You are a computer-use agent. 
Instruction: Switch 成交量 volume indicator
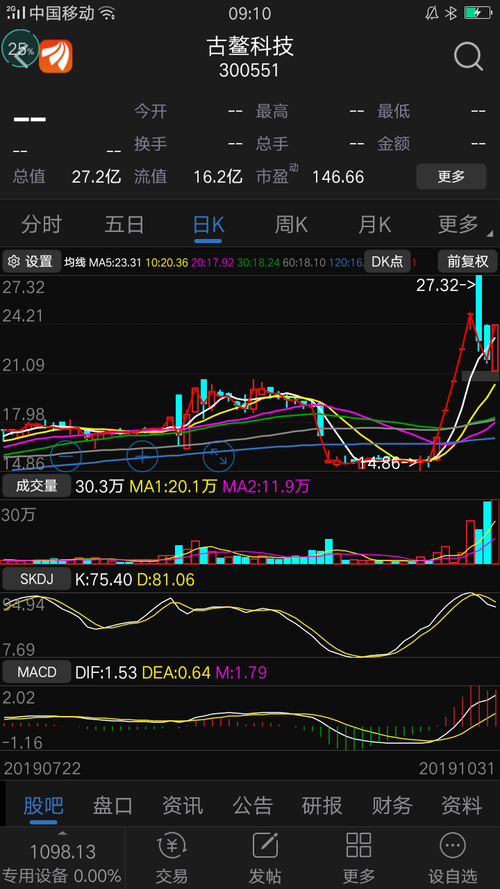36,486
